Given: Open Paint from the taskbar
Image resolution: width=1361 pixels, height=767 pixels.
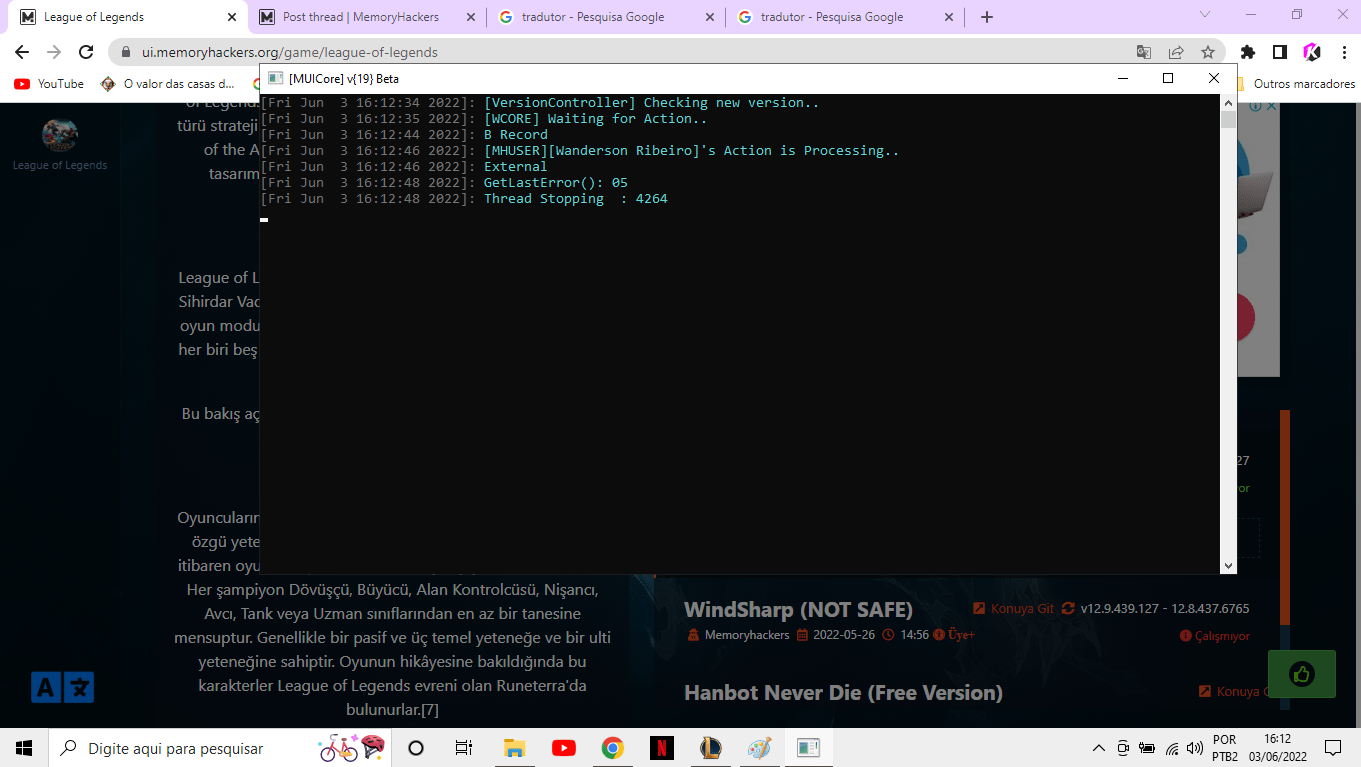Looking at the screenshot, I should pos(759,748).
